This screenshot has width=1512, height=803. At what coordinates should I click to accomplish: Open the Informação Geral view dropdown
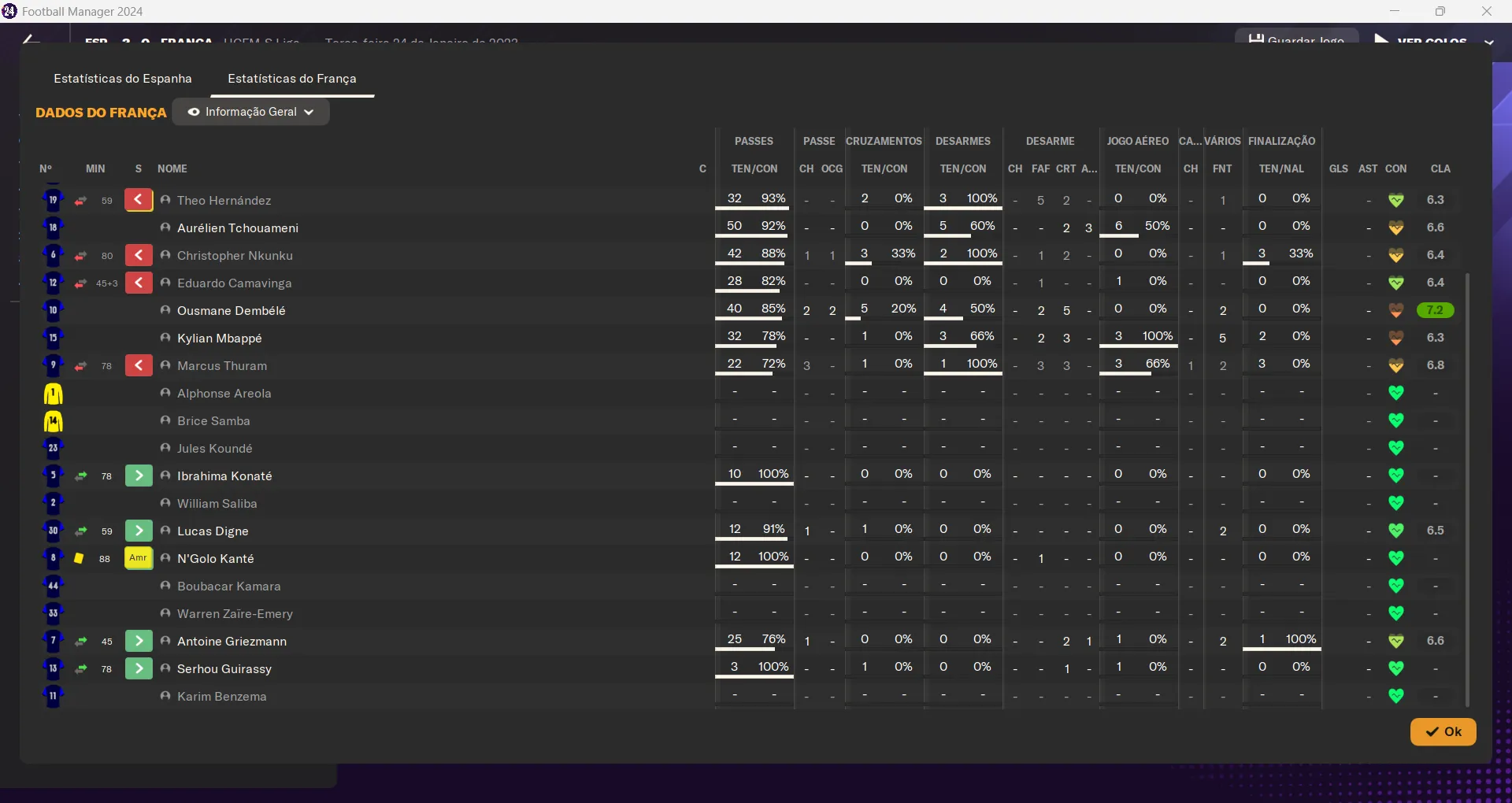pyautogui.click(x=251, y=112)
